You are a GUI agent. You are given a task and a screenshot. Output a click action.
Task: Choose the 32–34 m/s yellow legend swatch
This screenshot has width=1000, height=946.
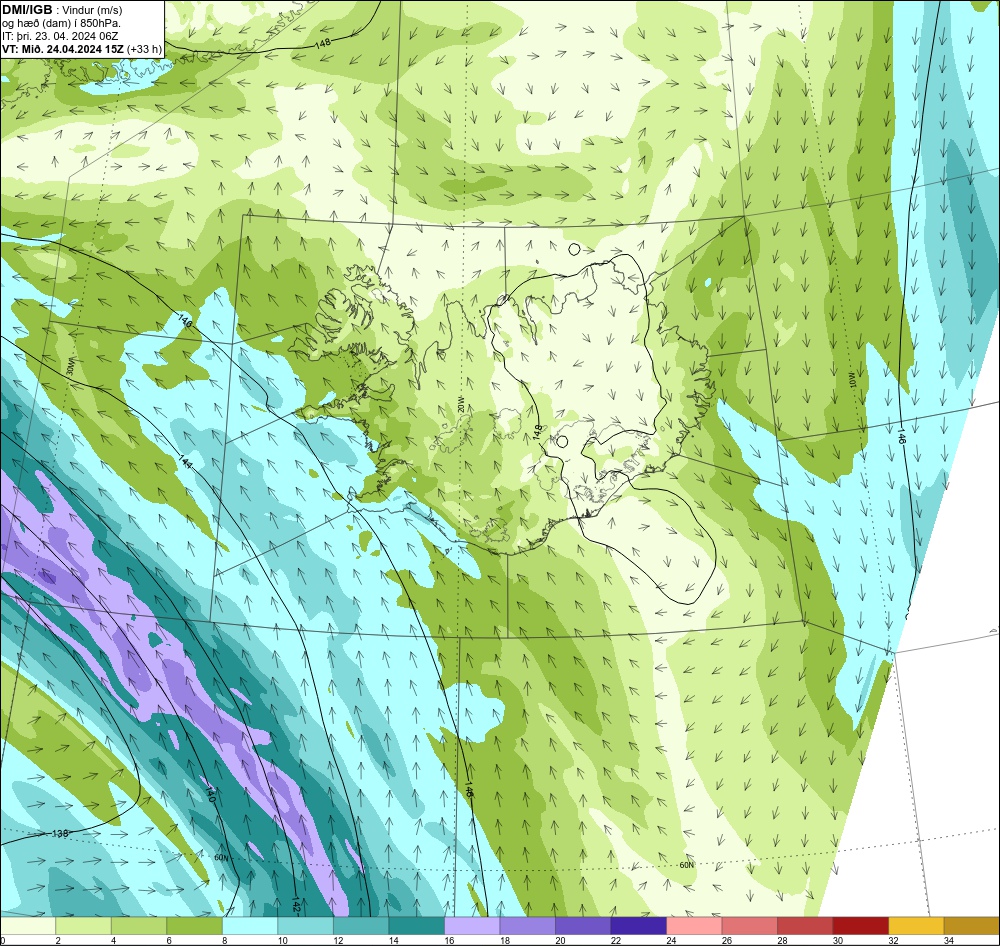click(916, 926)
